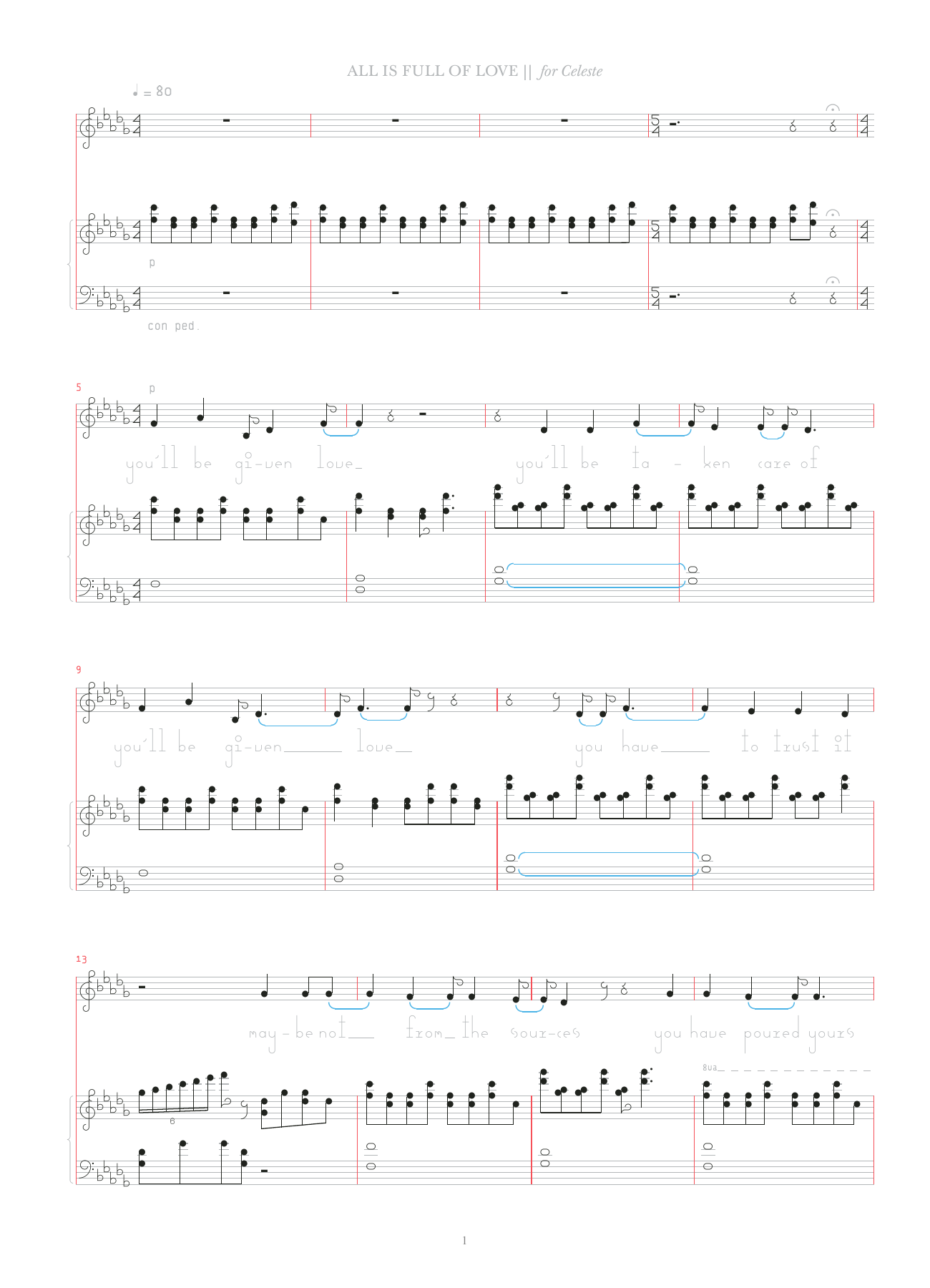
Task: Select the subtitle 'for Celeste'
Action: pyautogui.click(x=571, y=71)
